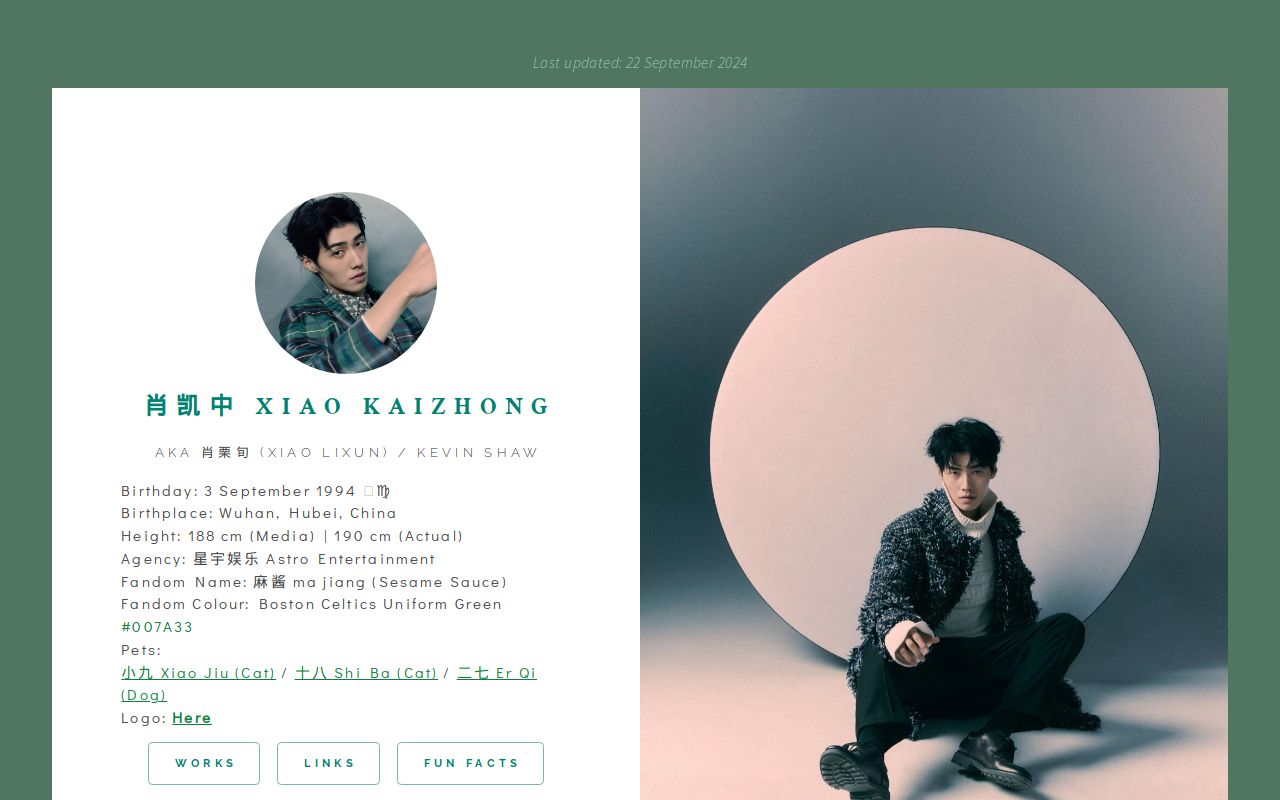Click the Agency Astro Entertainment line
Screen dimensions: 1280x800
pyautogui.click(x=278, y=559)
